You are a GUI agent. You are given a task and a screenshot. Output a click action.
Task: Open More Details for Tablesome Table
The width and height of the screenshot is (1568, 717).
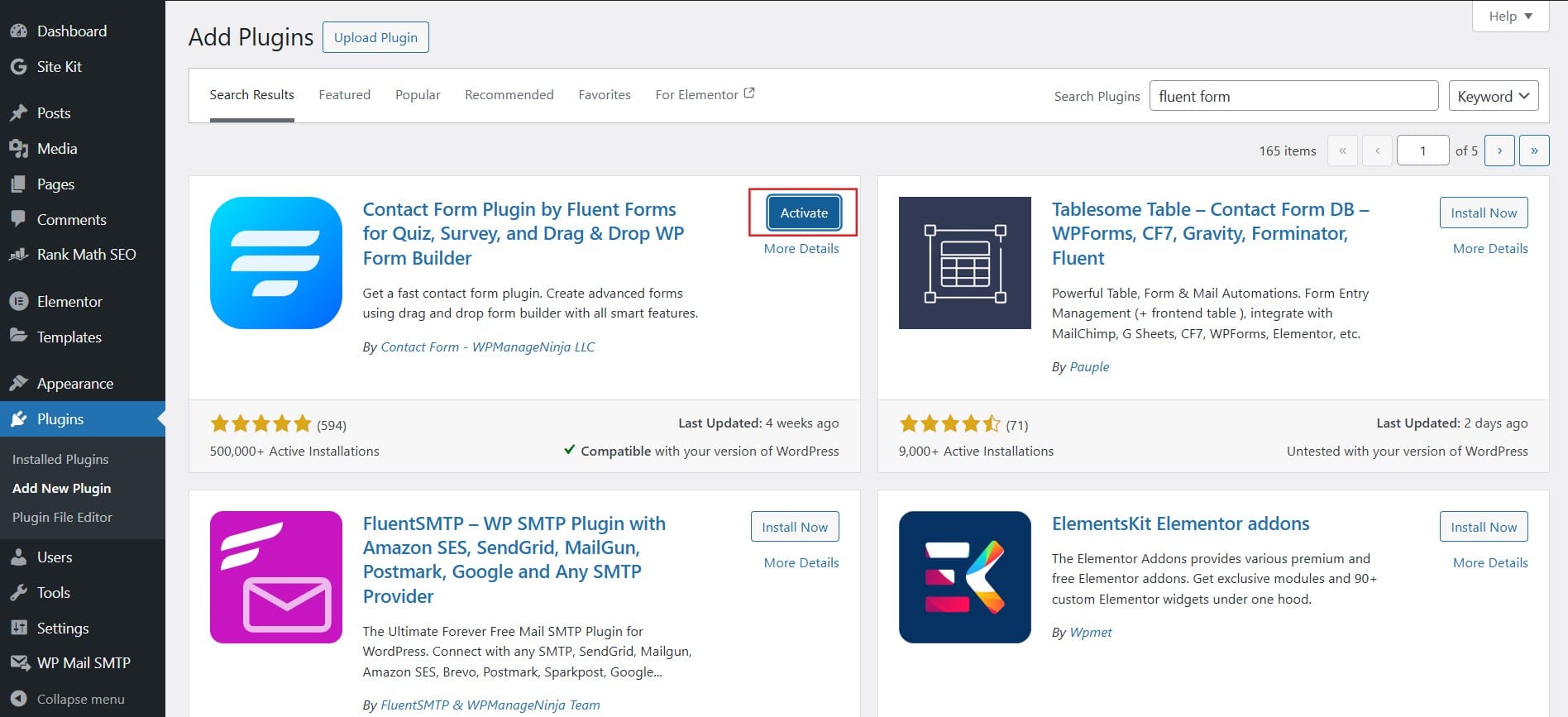(1490, 249)
